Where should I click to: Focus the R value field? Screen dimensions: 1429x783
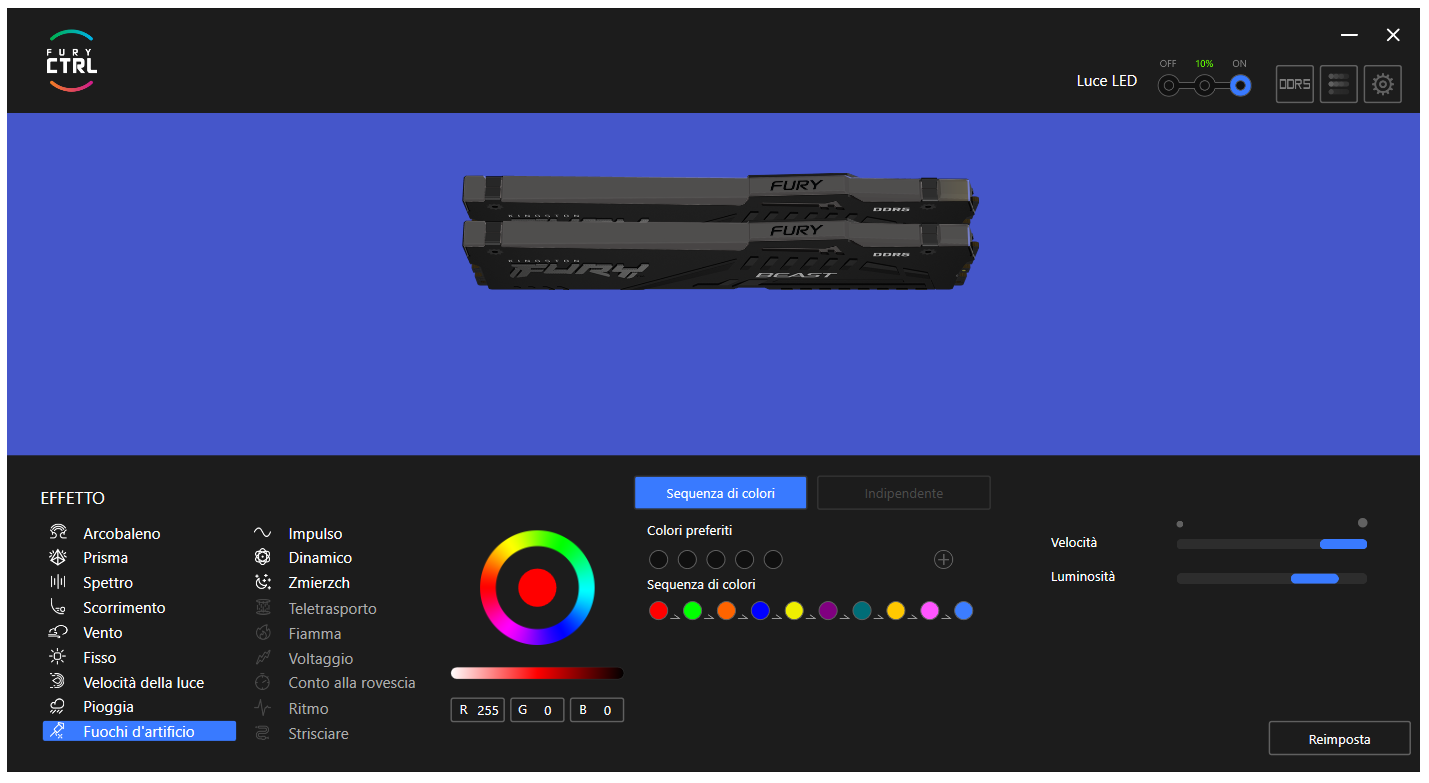click(x=478, y=710)
